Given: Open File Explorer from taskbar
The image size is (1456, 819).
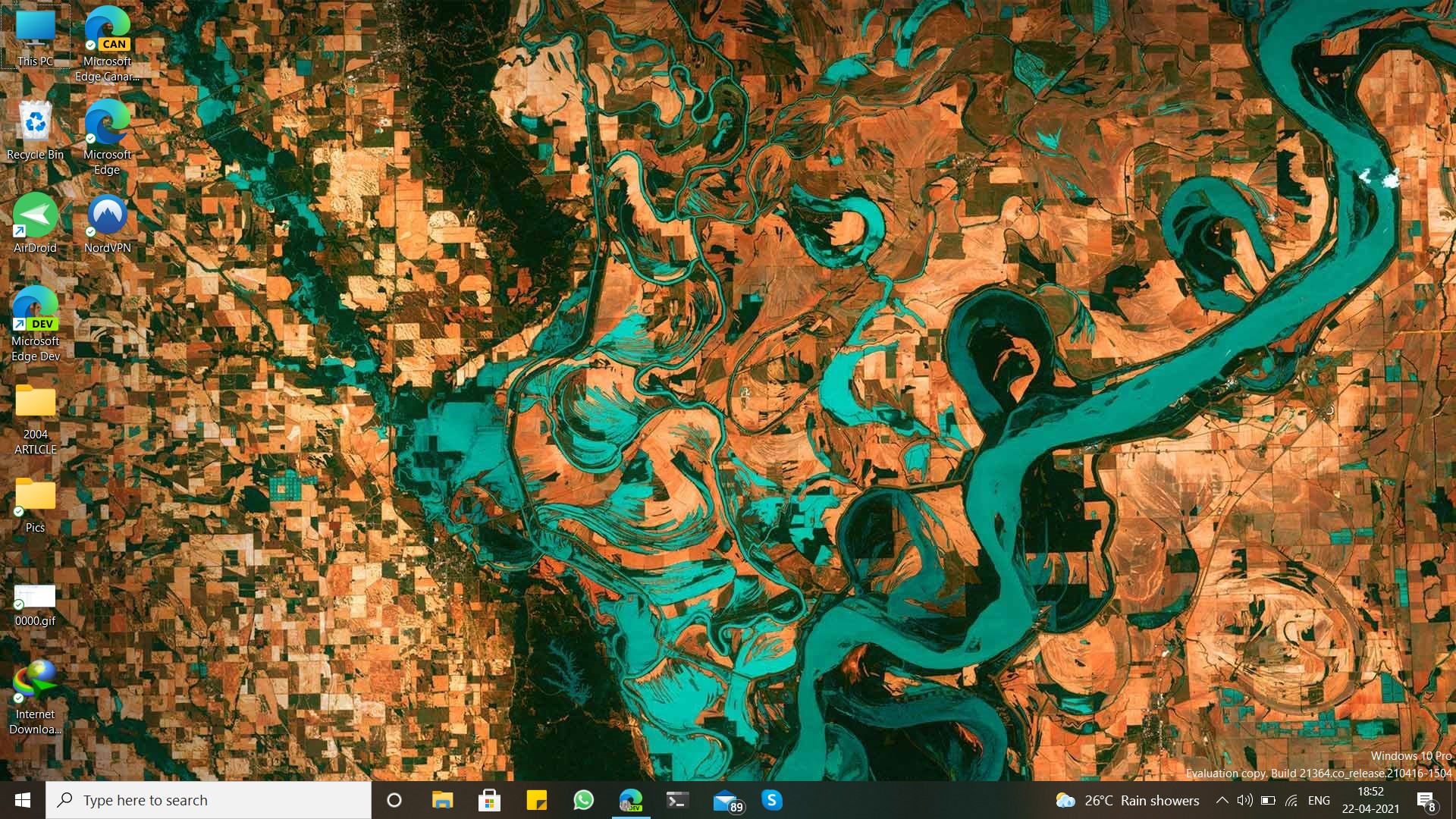Looking at the screenshot, I should point(442,800).
